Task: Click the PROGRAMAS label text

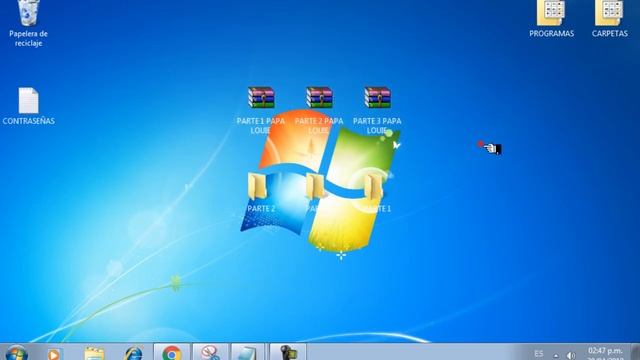Action: click(551, 33)
